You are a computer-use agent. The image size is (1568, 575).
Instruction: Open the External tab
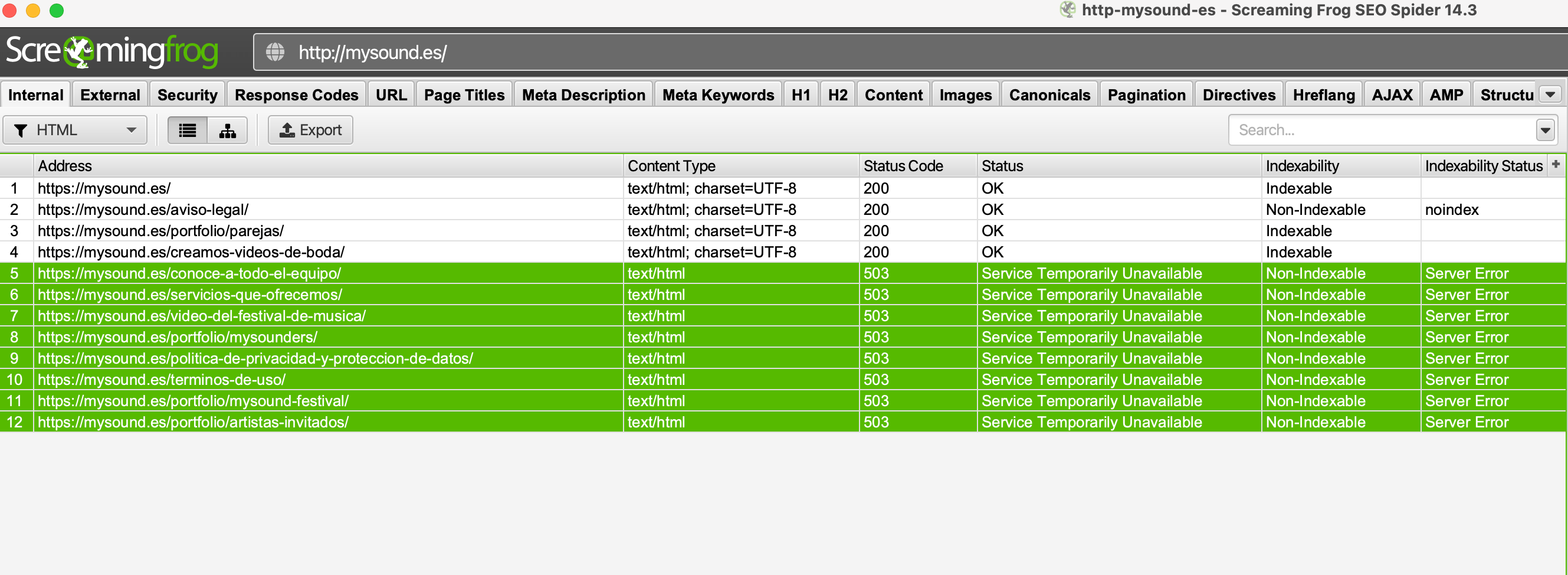click(x=110, y=95)
